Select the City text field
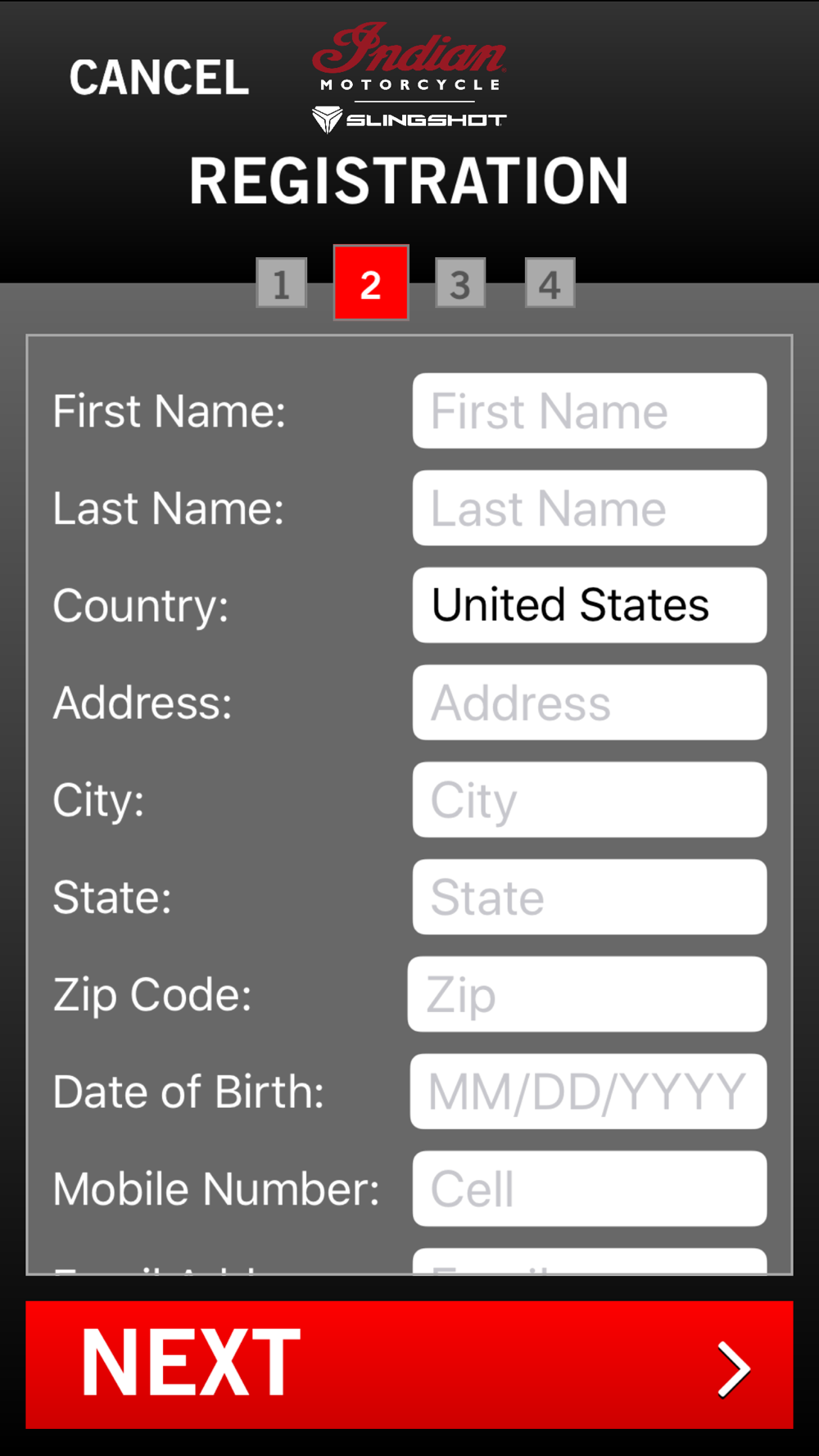 tap(590, 800)
